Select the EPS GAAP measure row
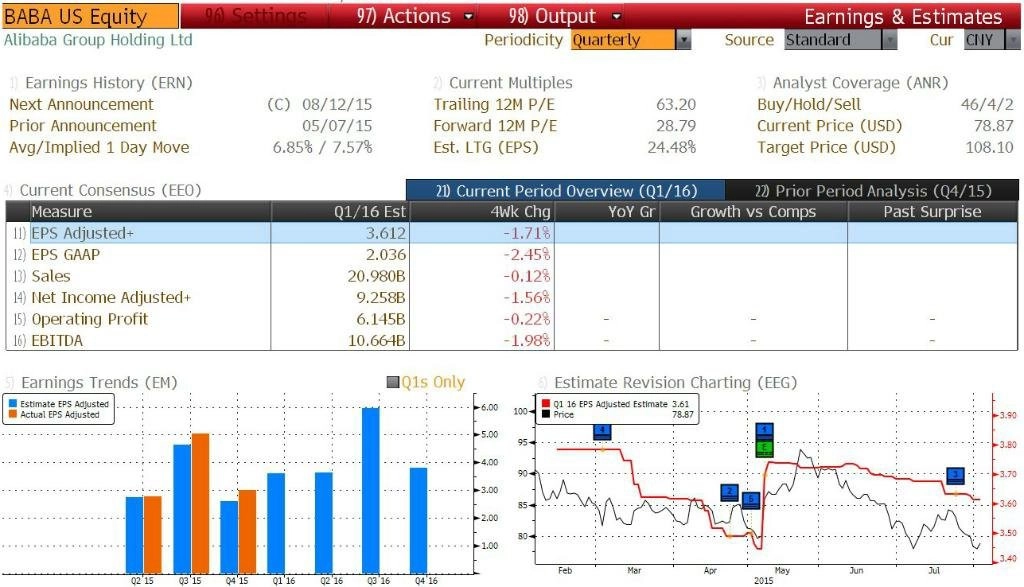Image resolution: width=1024 pixels, height=587 pixels. coord(512,255)
